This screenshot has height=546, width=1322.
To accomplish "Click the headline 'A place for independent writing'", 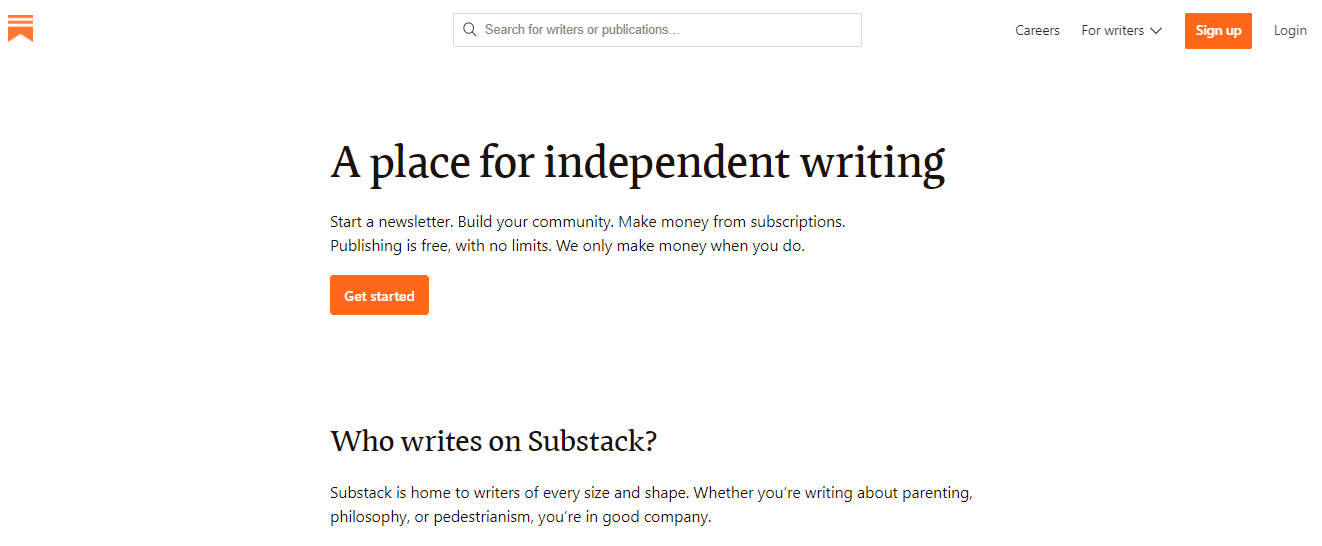I will (637, 162).
